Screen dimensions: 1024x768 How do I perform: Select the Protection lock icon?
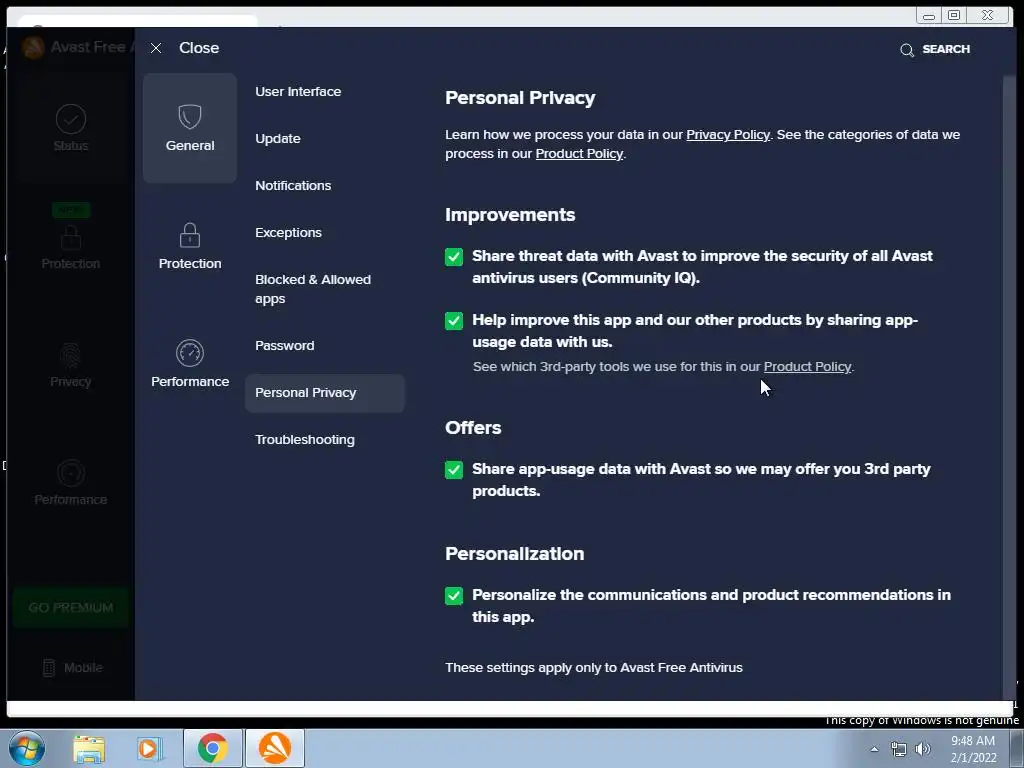[190, 235]
